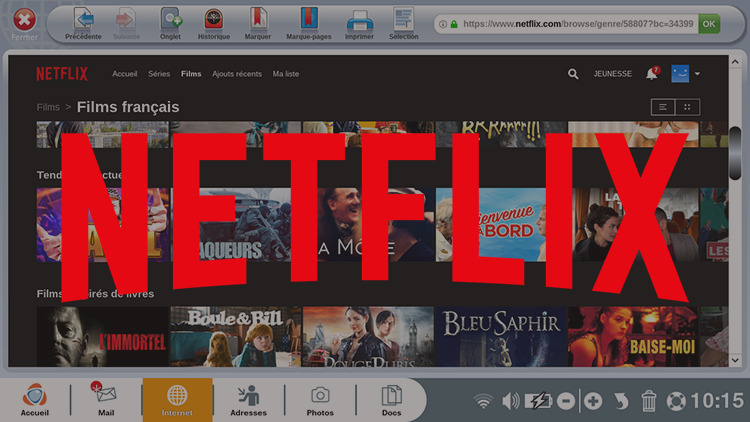Open the Marque-pages bookmarks book
Viewport: 750px width, 422px height.
[309, 19]
